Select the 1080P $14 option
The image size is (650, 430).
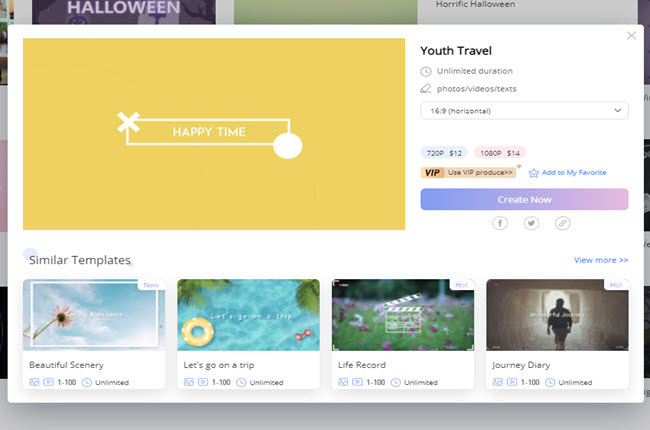[x=500, y=153]
